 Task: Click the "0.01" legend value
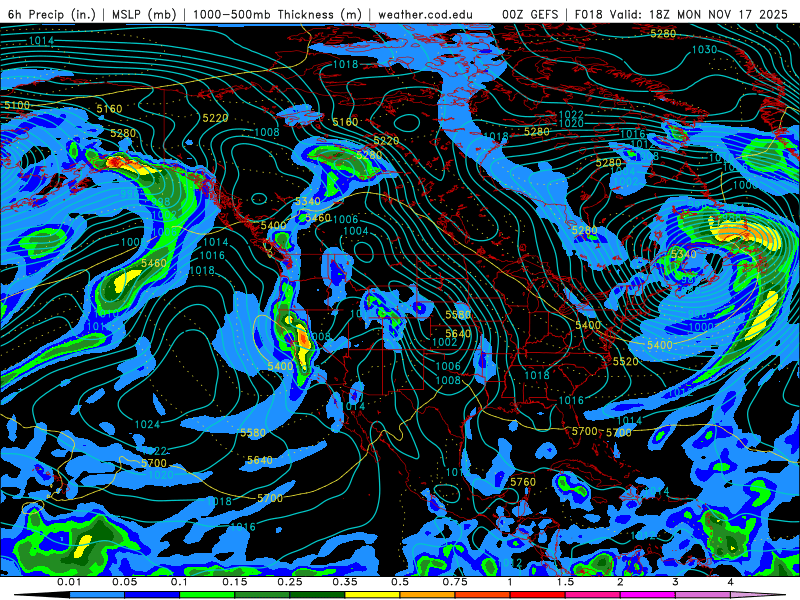click(69, 582)
